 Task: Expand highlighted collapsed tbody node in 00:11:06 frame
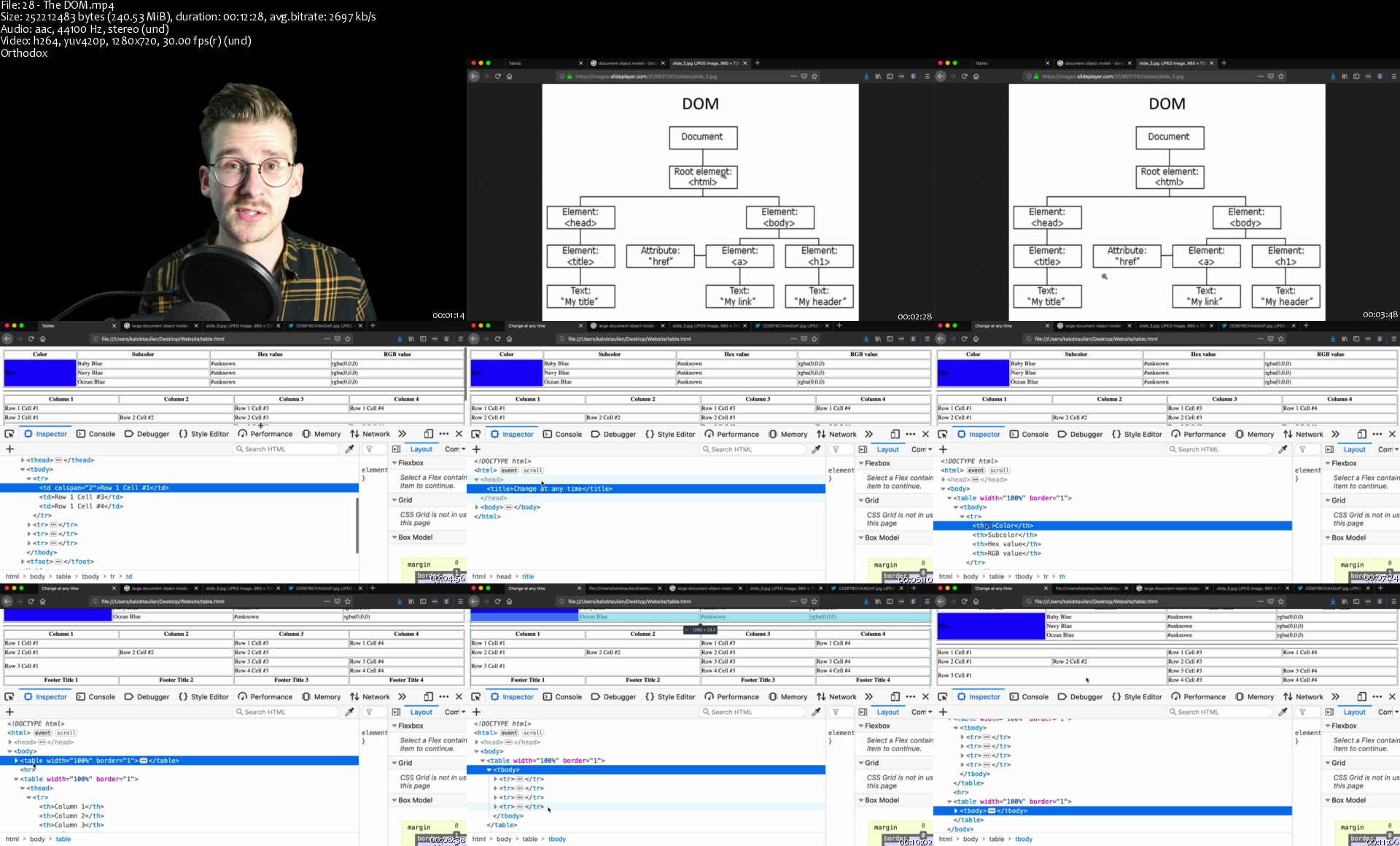956,811
